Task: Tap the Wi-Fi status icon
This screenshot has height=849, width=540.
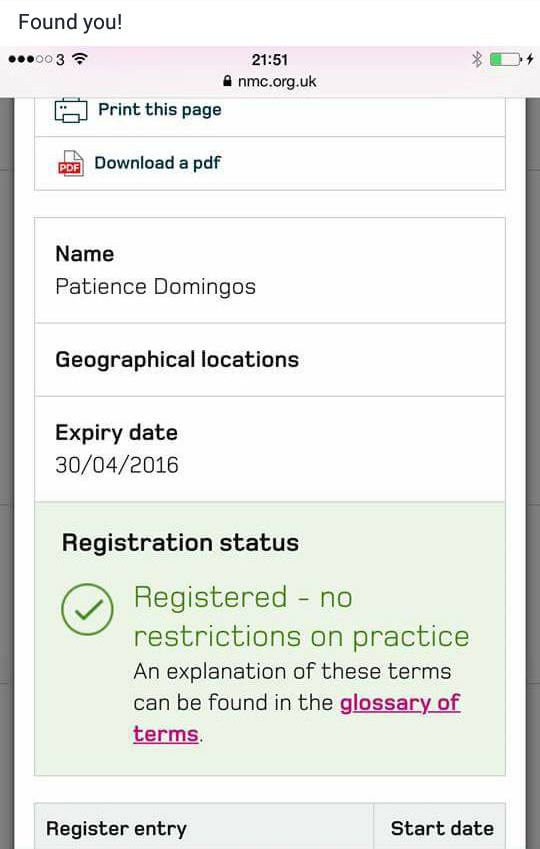Action: pos(80,58)
